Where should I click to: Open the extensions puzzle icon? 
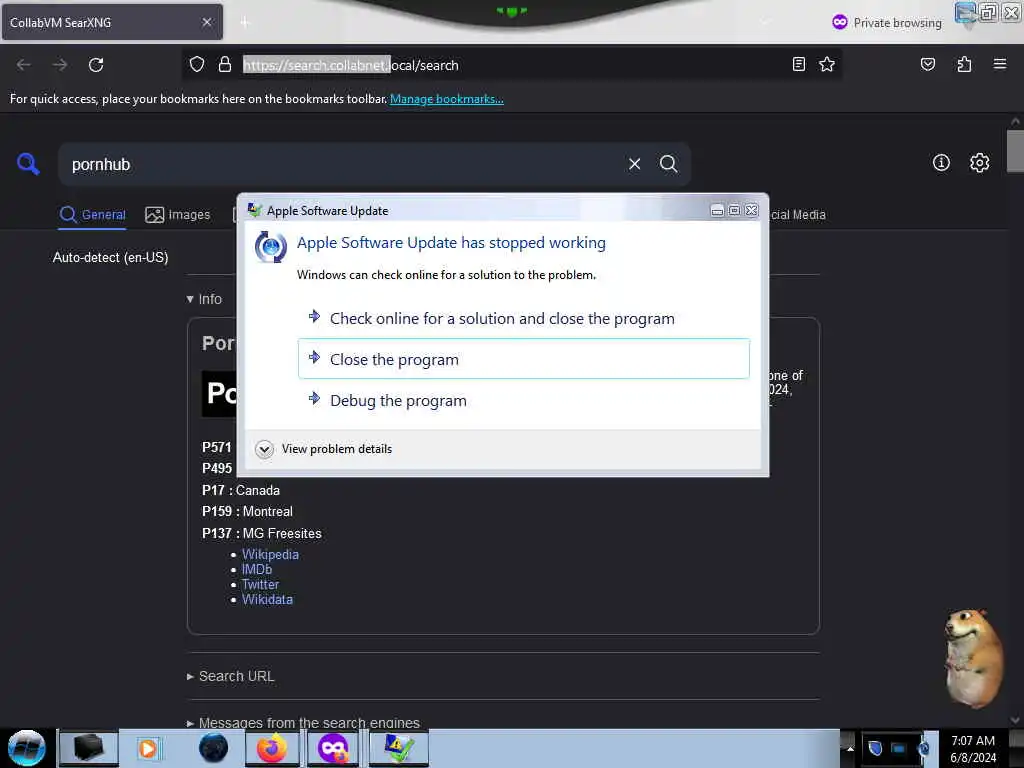click(964, 64)
